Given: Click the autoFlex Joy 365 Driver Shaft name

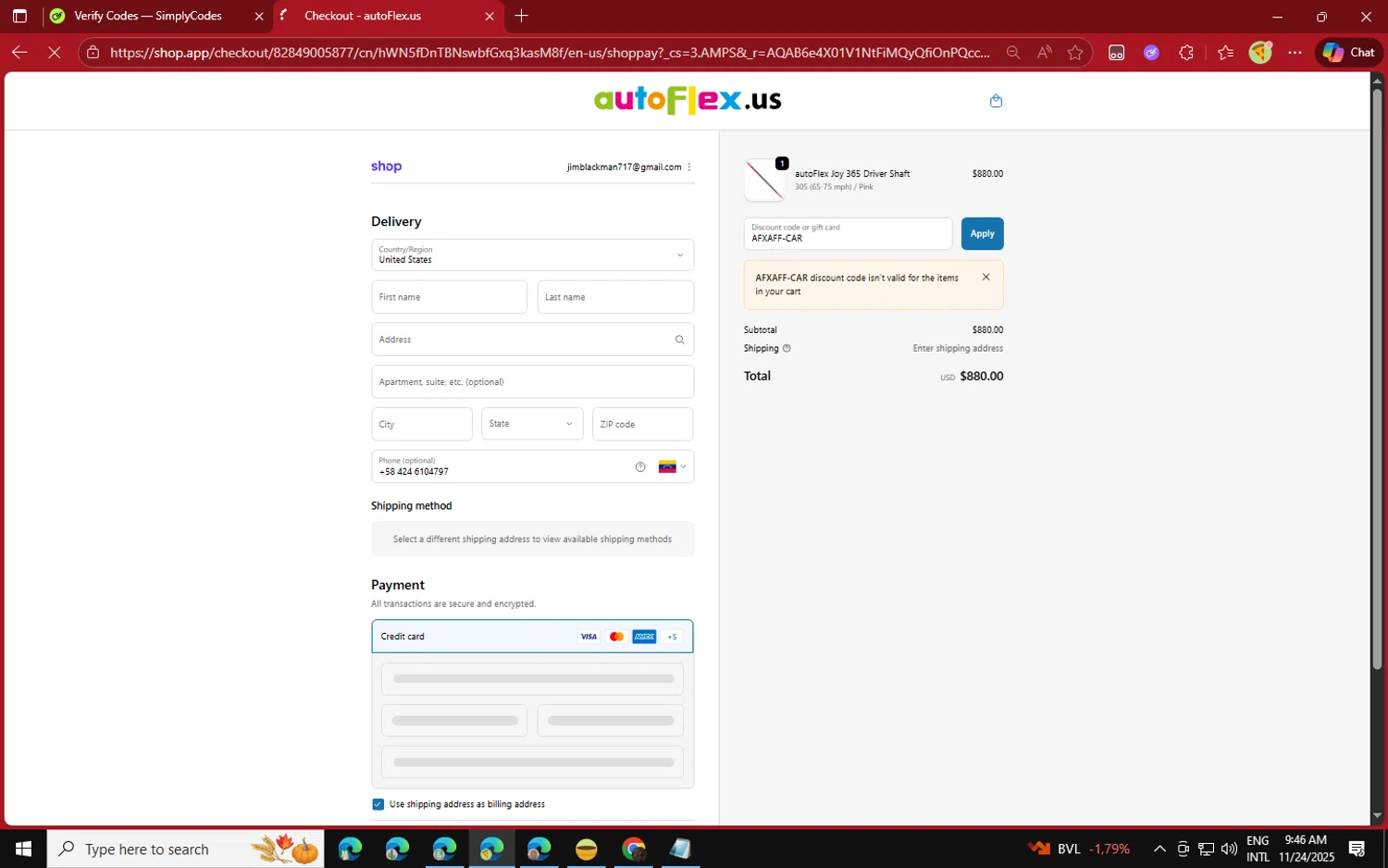Looking at the screenshot, I should [852, 174].
